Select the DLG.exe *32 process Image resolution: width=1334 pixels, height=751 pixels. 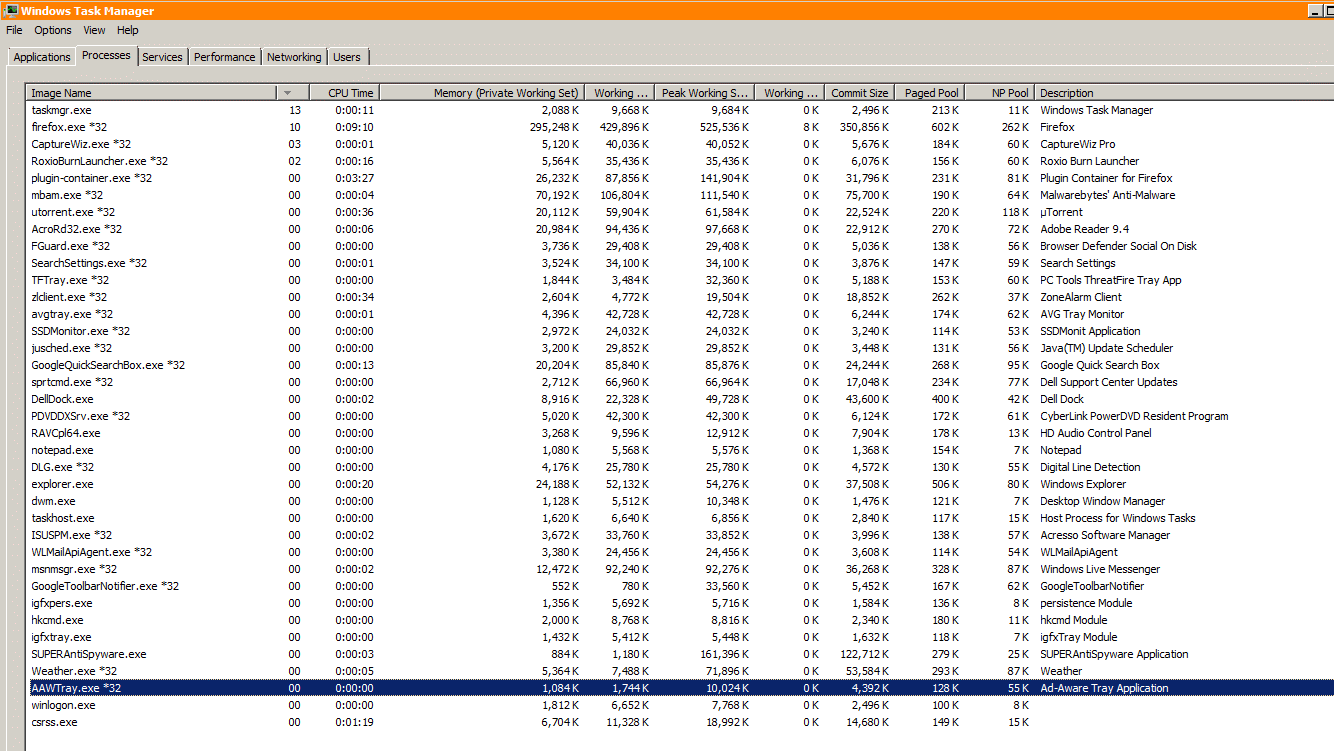tap(680, 467)
